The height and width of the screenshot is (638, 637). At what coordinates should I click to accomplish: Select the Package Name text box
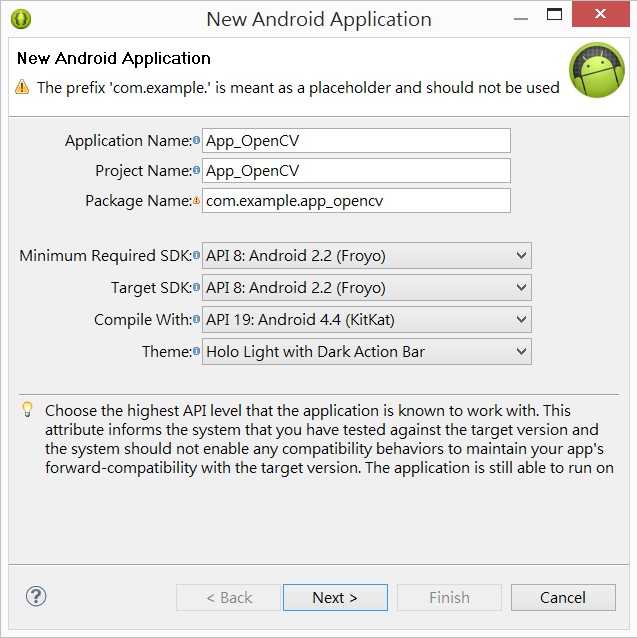pyautogui.click(x=356, y=201)
